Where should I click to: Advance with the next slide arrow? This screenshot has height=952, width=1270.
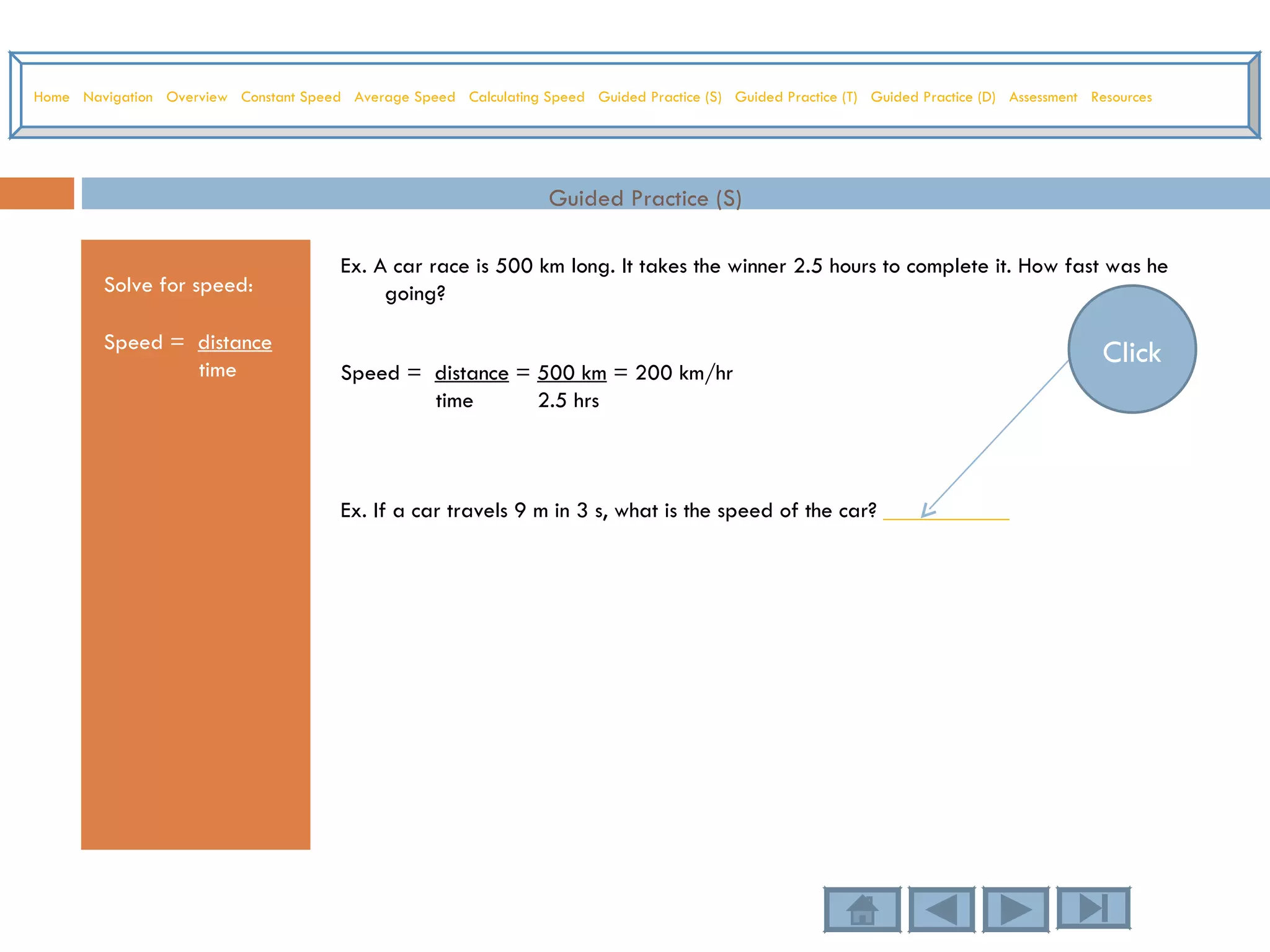(x=1016, y=909)
